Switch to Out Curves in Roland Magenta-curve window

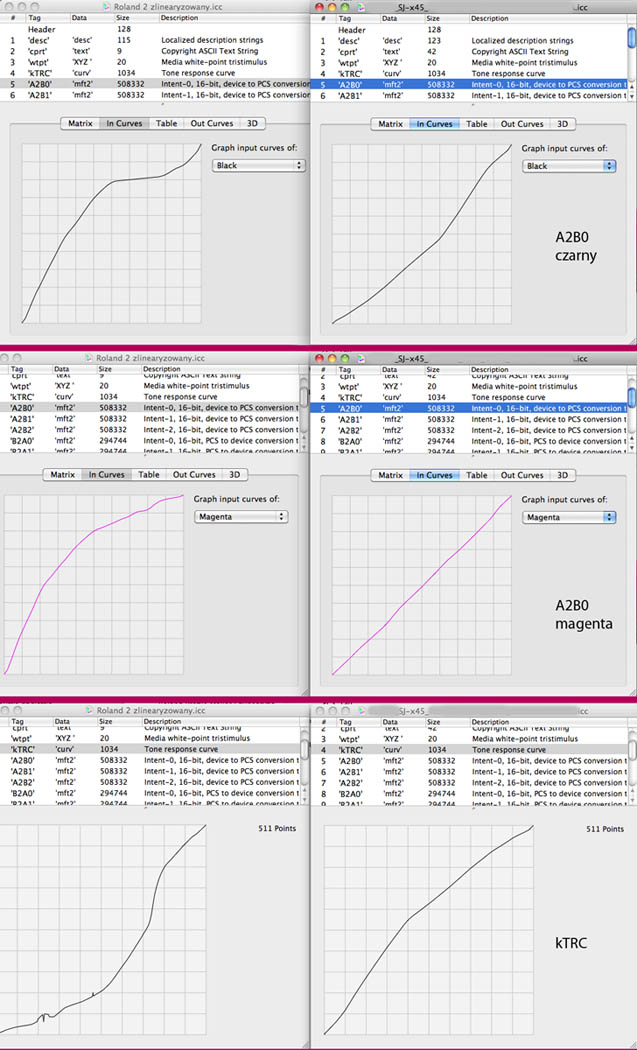194,474
